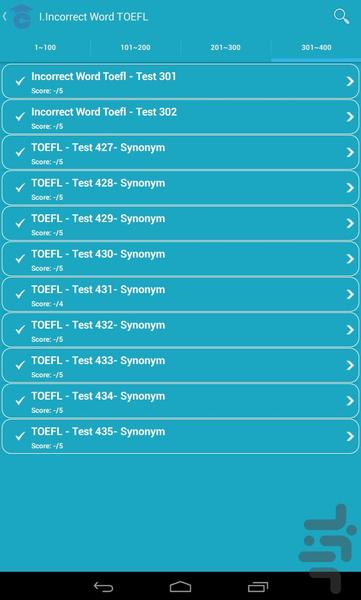The height and width of the screenshot is (600, 361).
Task: Tap the back arrow in header
Action: (x=5, y=17)
